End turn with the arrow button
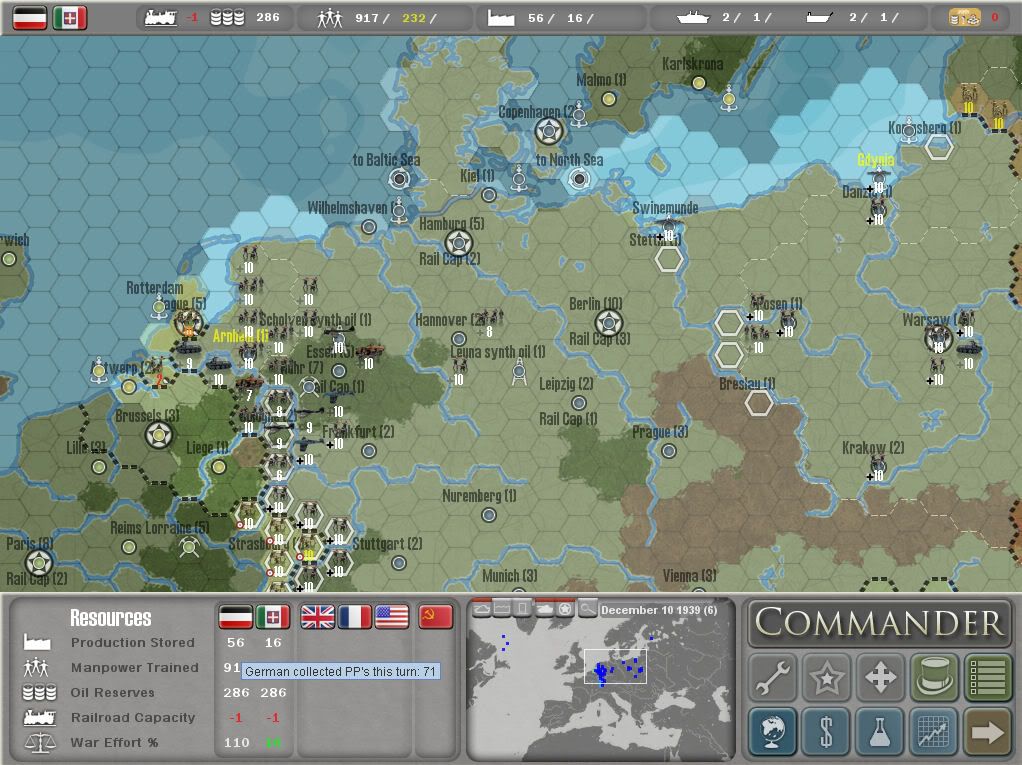The height and width of the screenshot is (765, 1022). point(987,732)
